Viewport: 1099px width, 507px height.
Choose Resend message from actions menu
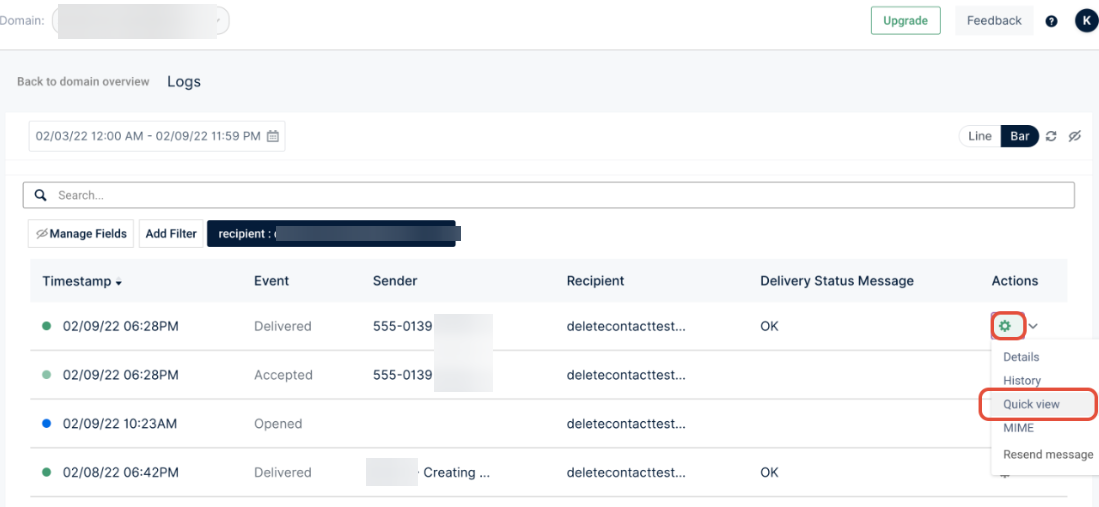tap(1047, 454)
